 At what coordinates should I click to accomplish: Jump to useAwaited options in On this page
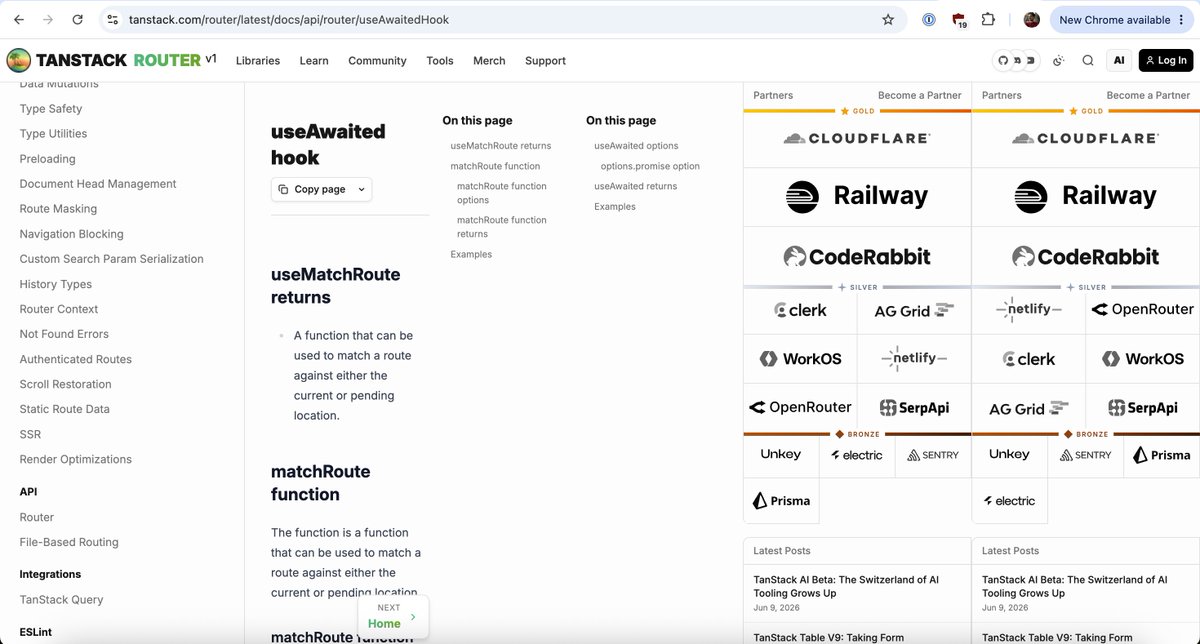click(636, 146)
